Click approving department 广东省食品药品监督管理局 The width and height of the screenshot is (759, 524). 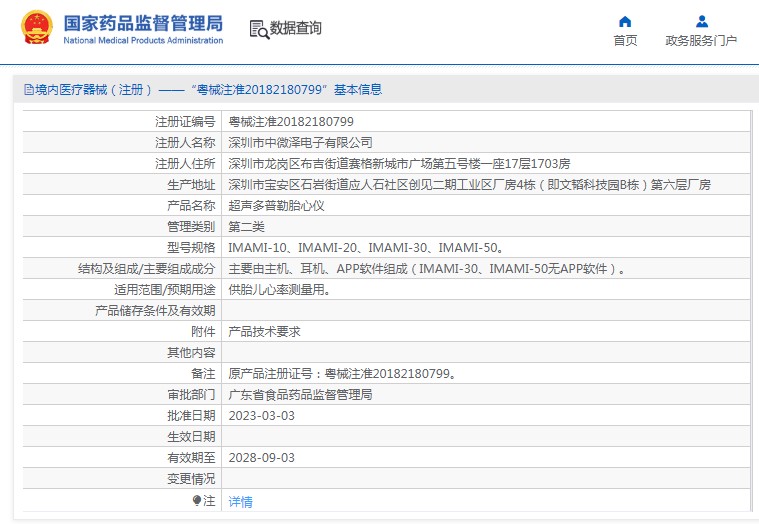pyautogui.click(x=300, y=394)
